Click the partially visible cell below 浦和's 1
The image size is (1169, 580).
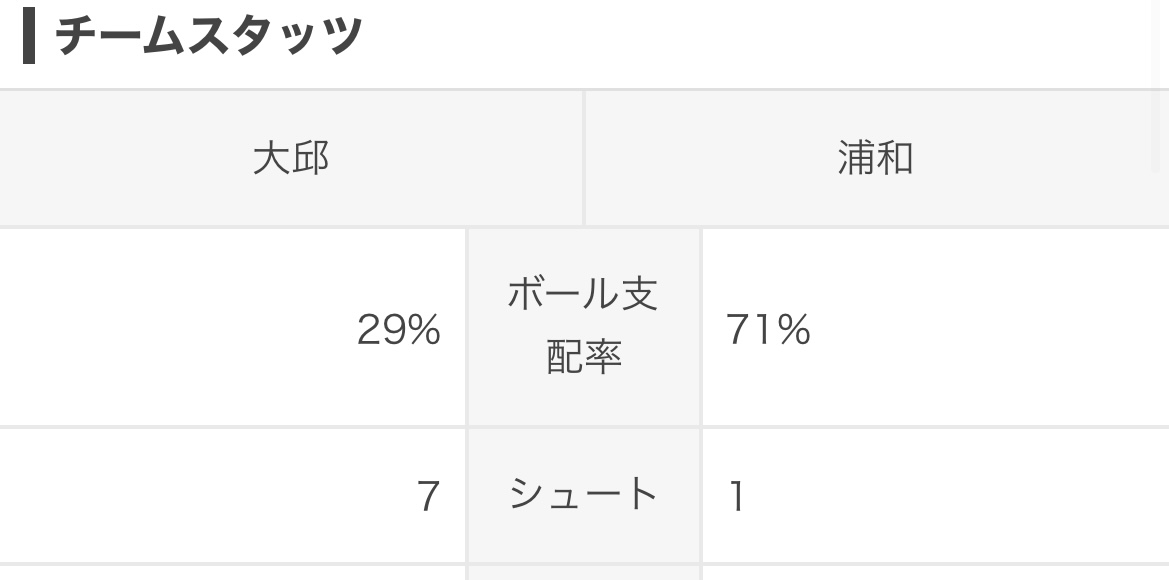(x=936, y=573)
